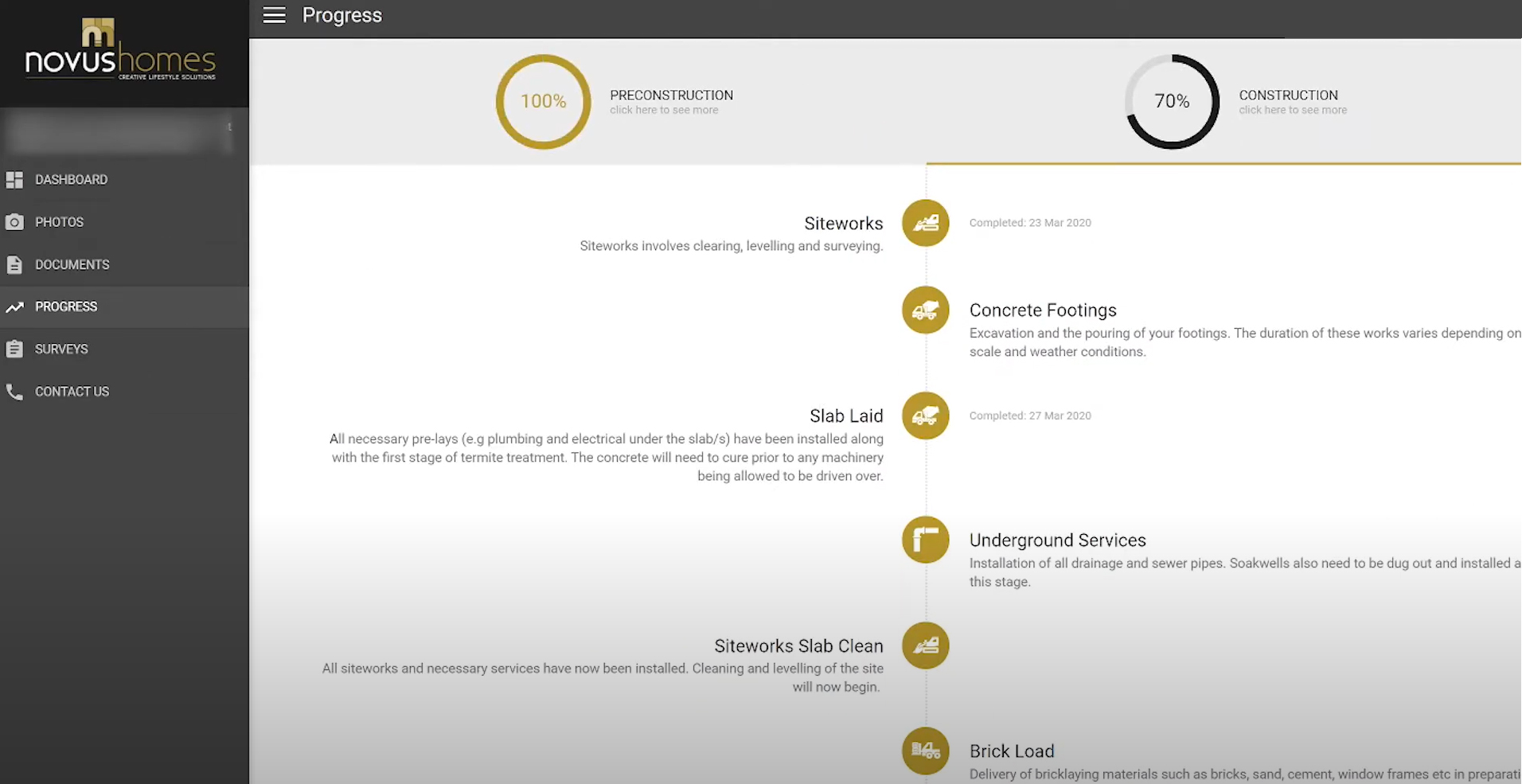Open the Photos camera icon in sidebar

pyautogui.click(x=14, y=222)
